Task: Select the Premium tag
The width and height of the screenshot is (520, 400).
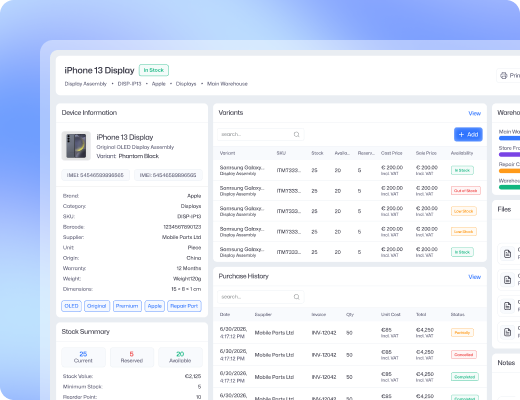Action: (x=127, y=306)
